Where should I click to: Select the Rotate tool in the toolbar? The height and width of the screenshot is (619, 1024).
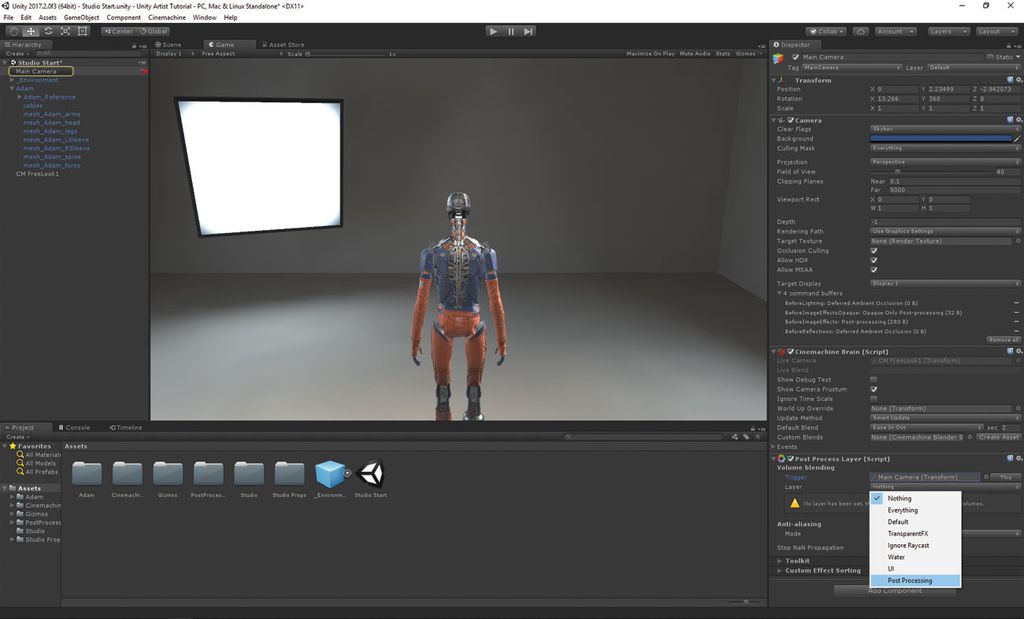49,31
